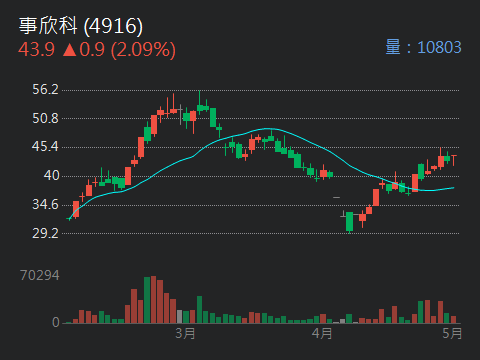This screenshot has width=480, height=360.
Task: Click the gray volume bar beside 3月
Action: (180, 316)
